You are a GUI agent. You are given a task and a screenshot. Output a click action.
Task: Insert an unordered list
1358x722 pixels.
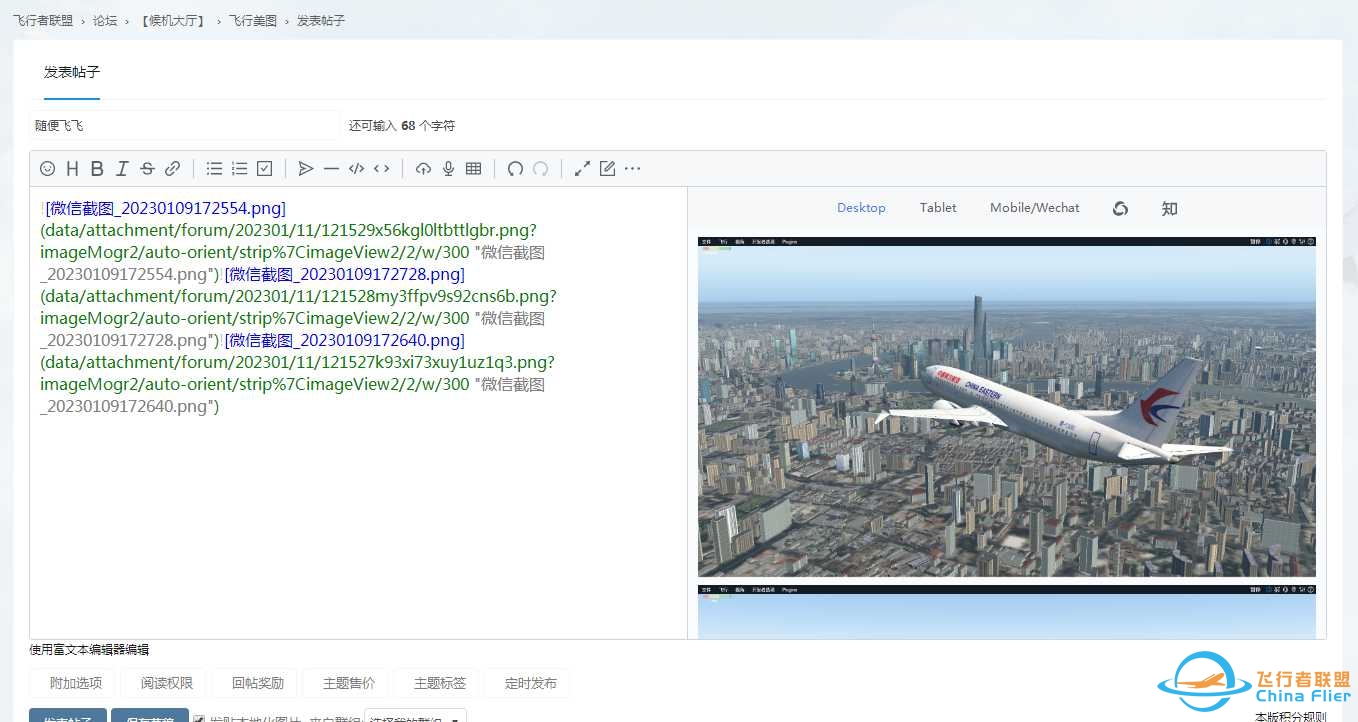(214, 168)
